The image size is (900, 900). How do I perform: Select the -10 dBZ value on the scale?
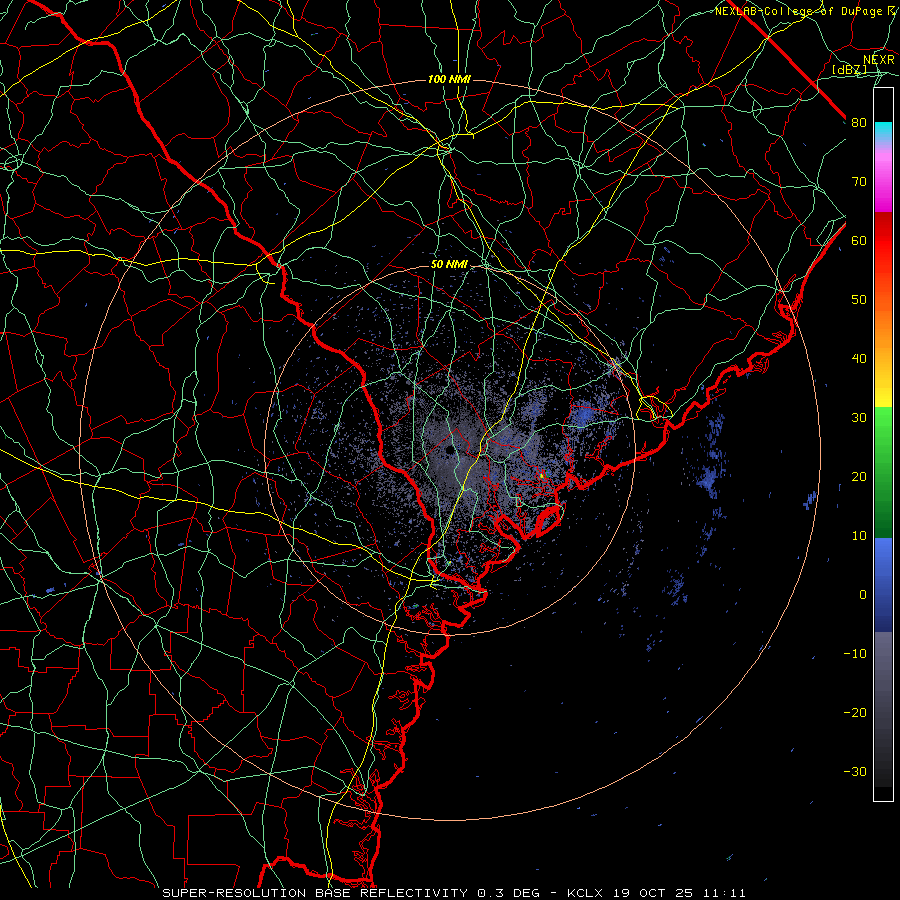tap(855, 654)
